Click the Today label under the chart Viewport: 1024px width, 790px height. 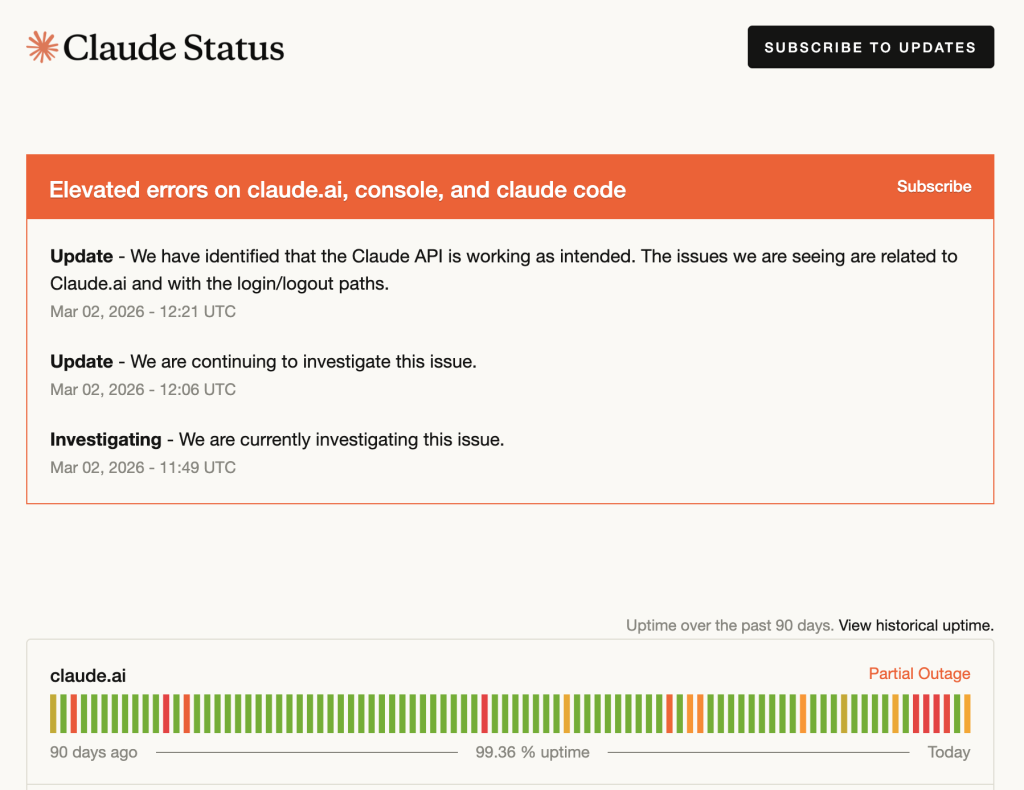coord(948,752)
